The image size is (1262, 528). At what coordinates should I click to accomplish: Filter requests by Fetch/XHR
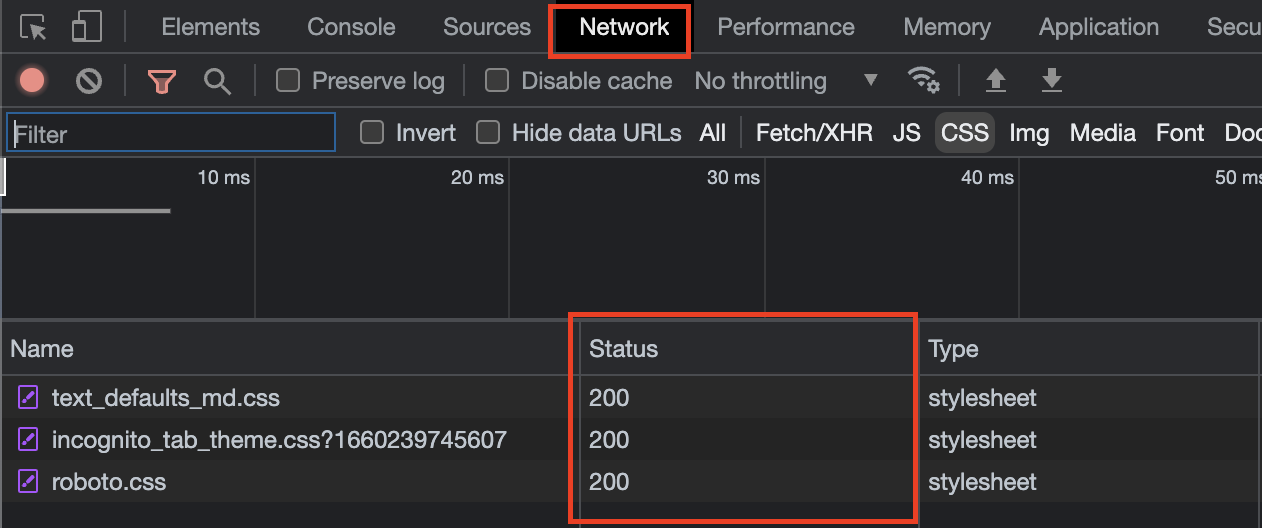(x=814, y=133)
